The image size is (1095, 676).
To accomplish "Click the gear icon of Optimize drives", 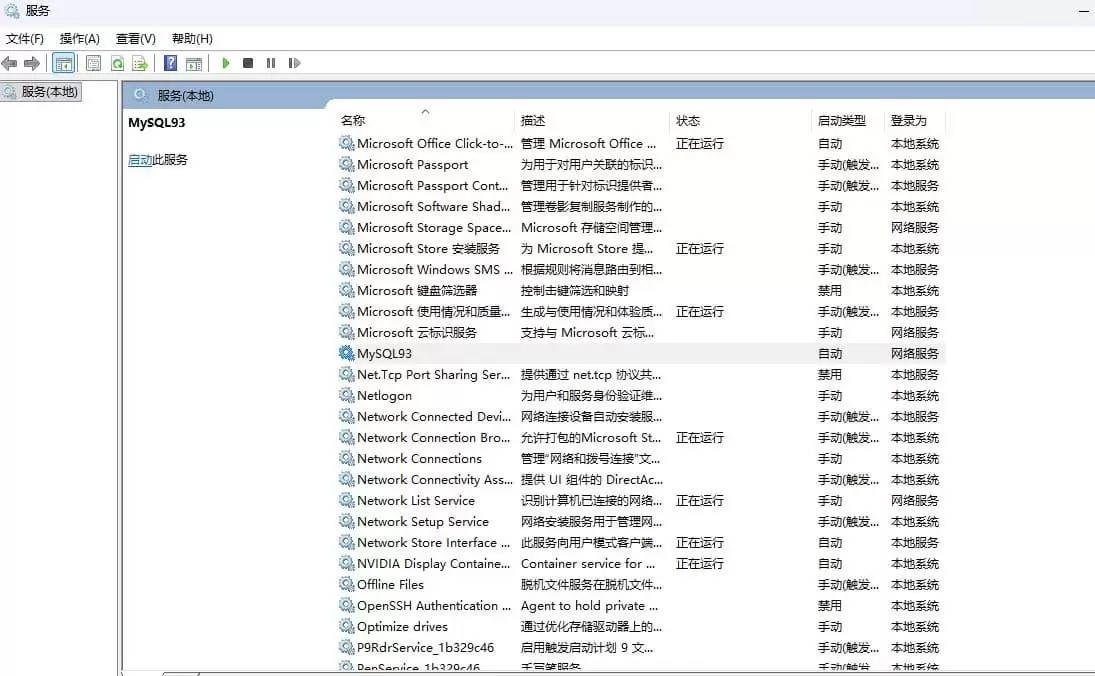I will [346, 626].
